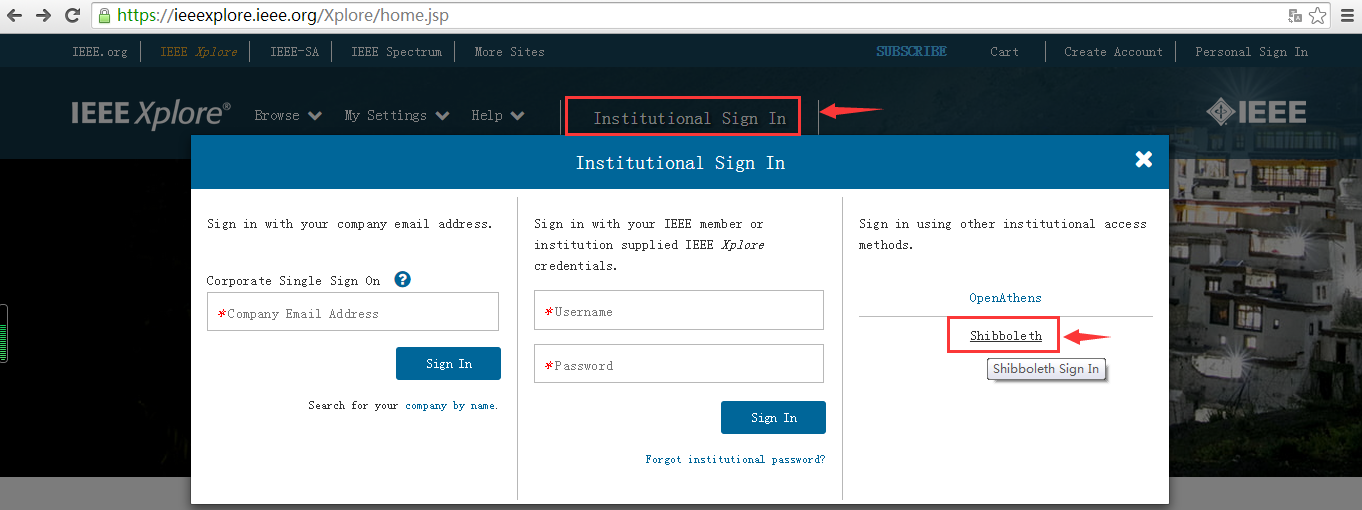This screenshot has width=1362, height=510.
Task: Click the Password input field
Action: click(x=679, y=364)
